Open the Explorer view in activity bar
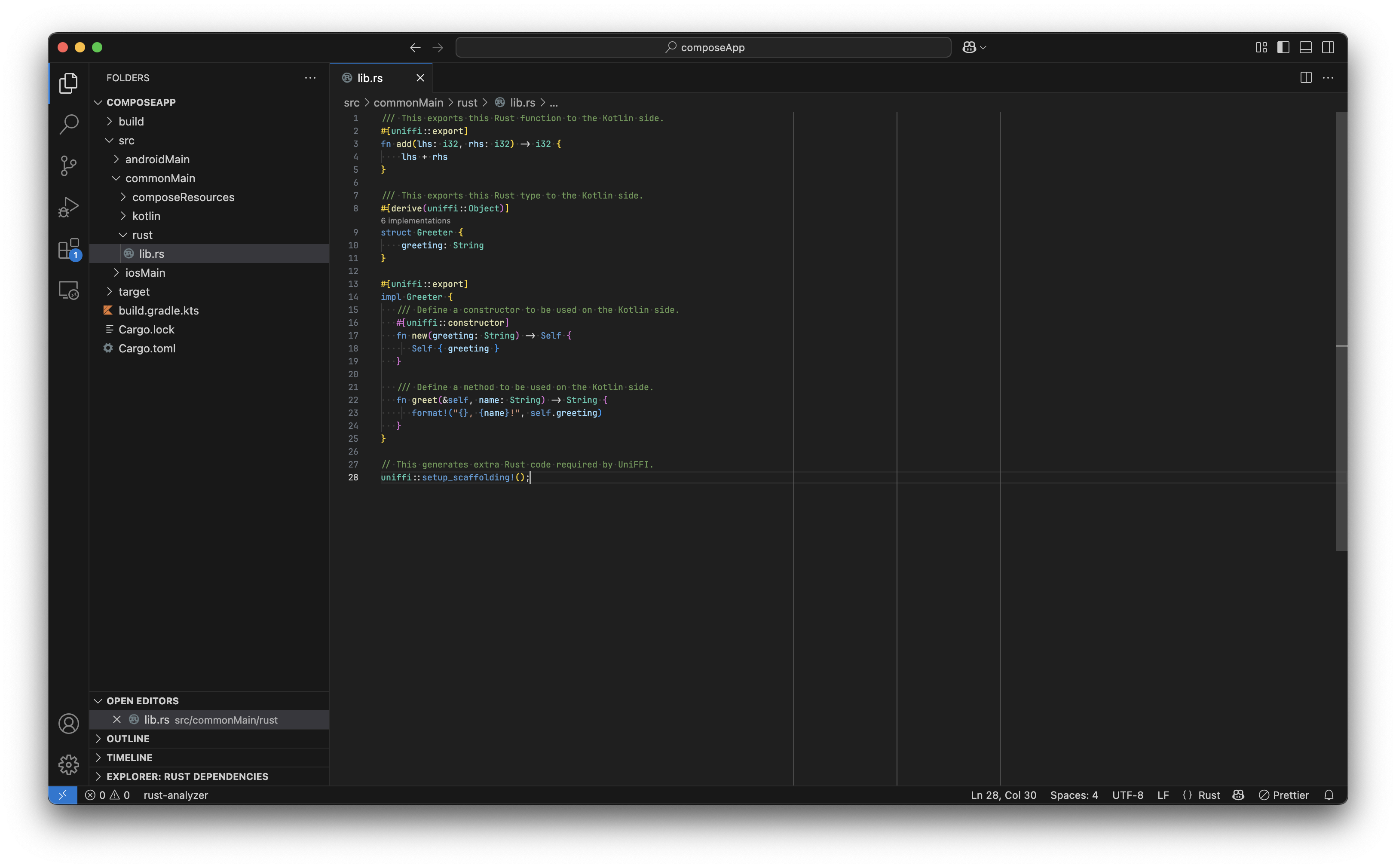 point(68,83)
